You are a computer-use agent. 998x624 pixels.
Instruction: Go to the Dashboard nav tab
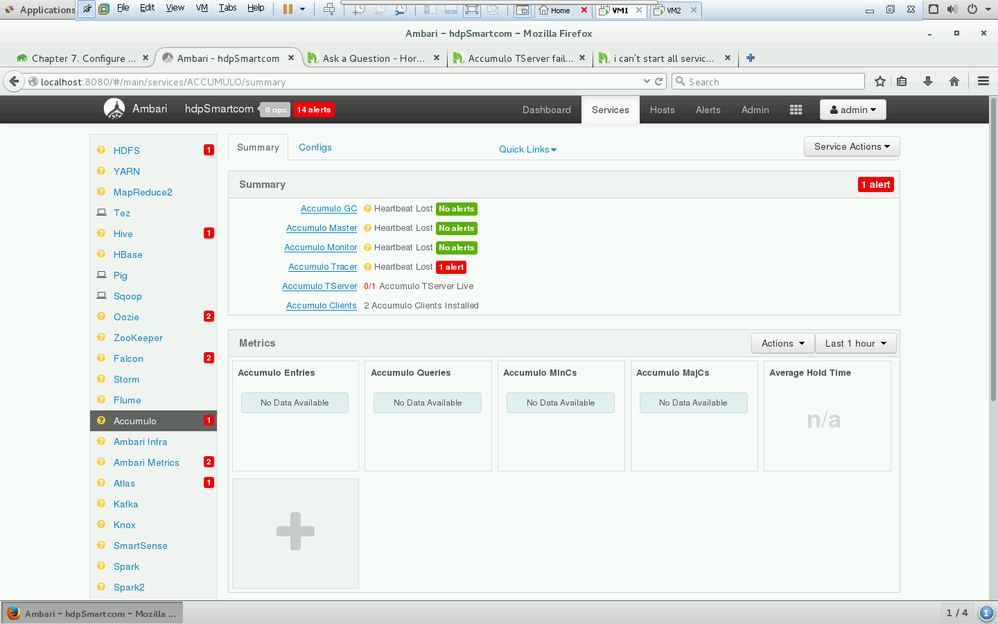(x=546, y=110)
